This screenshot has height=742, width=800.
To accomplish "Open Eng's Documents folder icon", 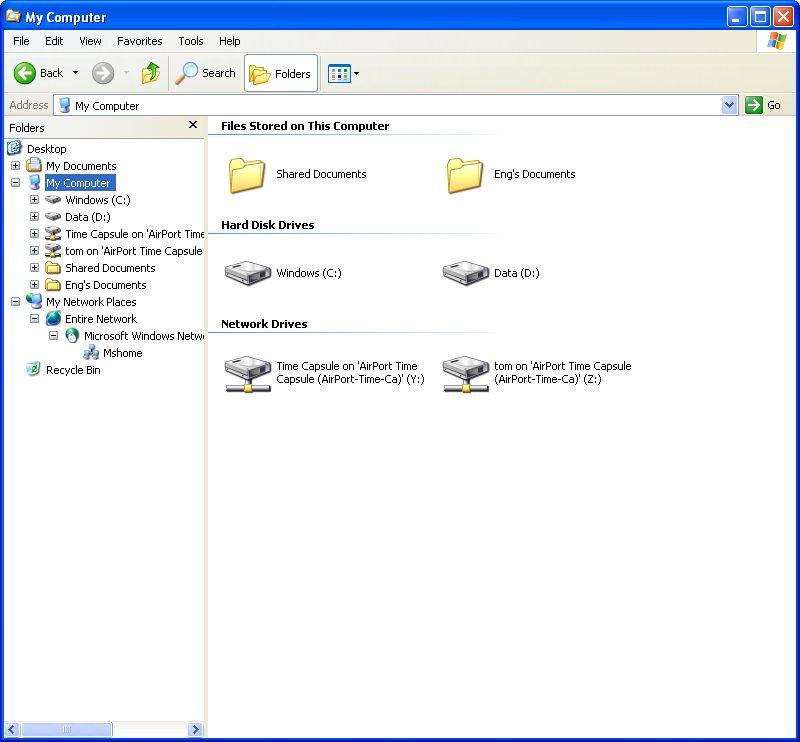I will click(464, 173).
